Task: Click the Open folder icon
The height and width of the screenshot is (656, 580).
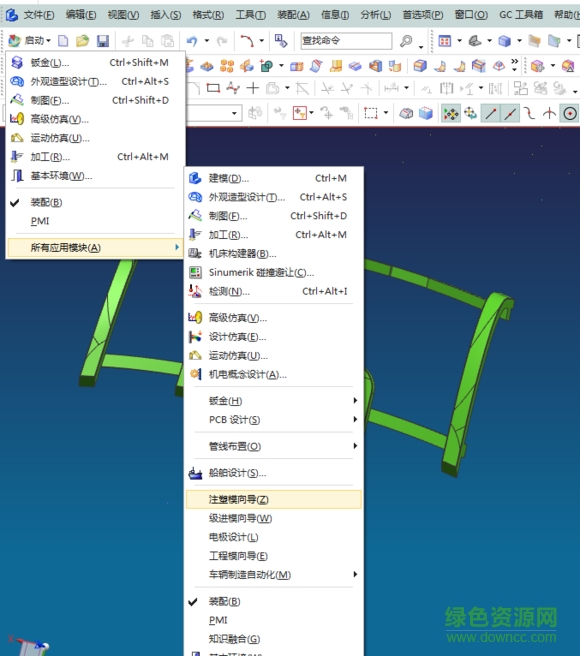Action: click(82, 41)
